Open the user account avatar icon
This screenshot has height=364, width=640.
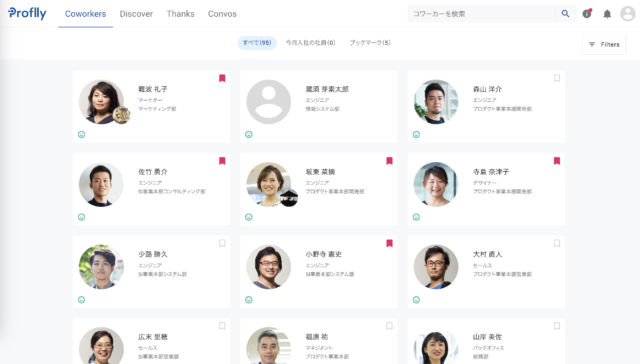click(628, 13)
